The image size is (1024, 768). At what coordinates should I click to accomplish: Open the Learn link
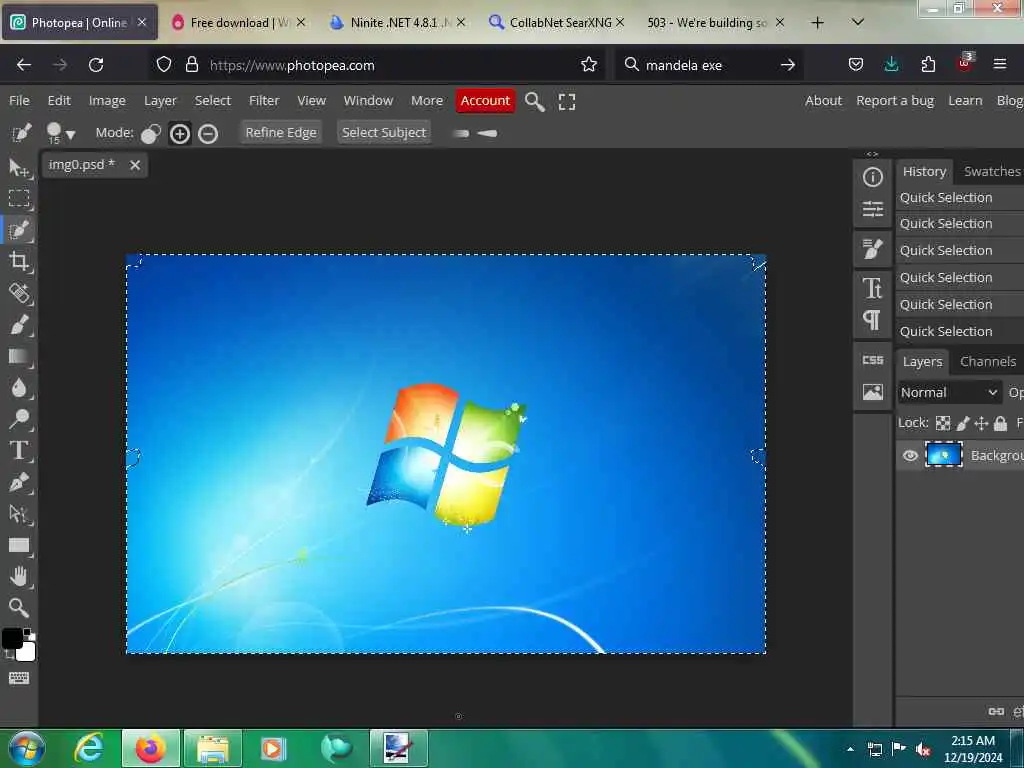pyautogui.click(x=965, y=101)
